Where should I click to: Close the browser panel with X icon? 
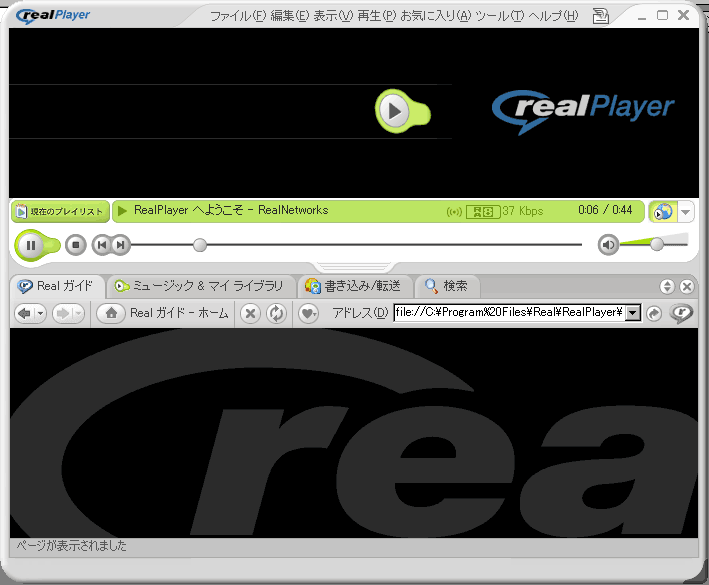(x=687, y=287)
